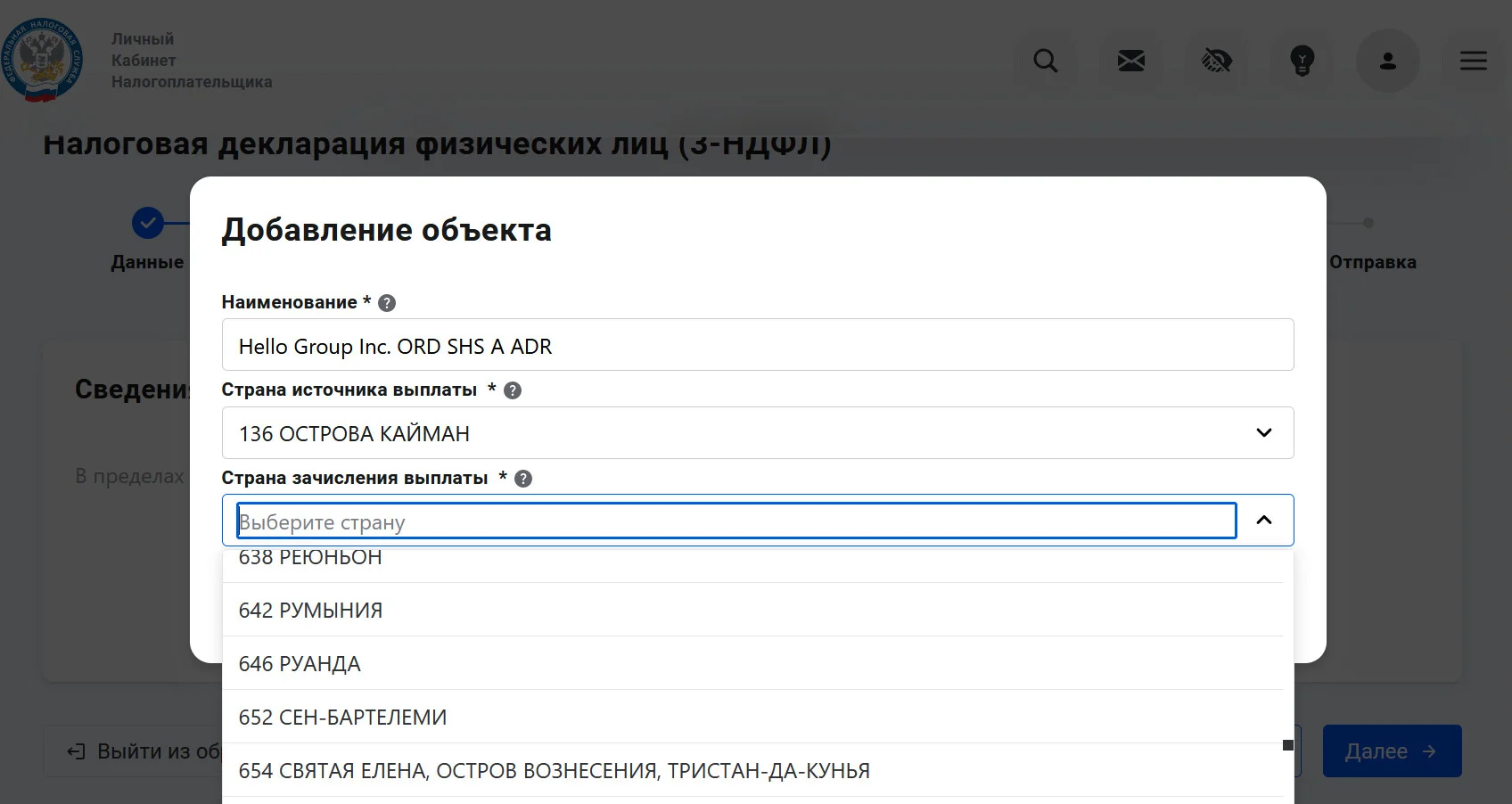Choose 646 РУАНДА in the country list

pyautogui.click(x=752, y=663)
